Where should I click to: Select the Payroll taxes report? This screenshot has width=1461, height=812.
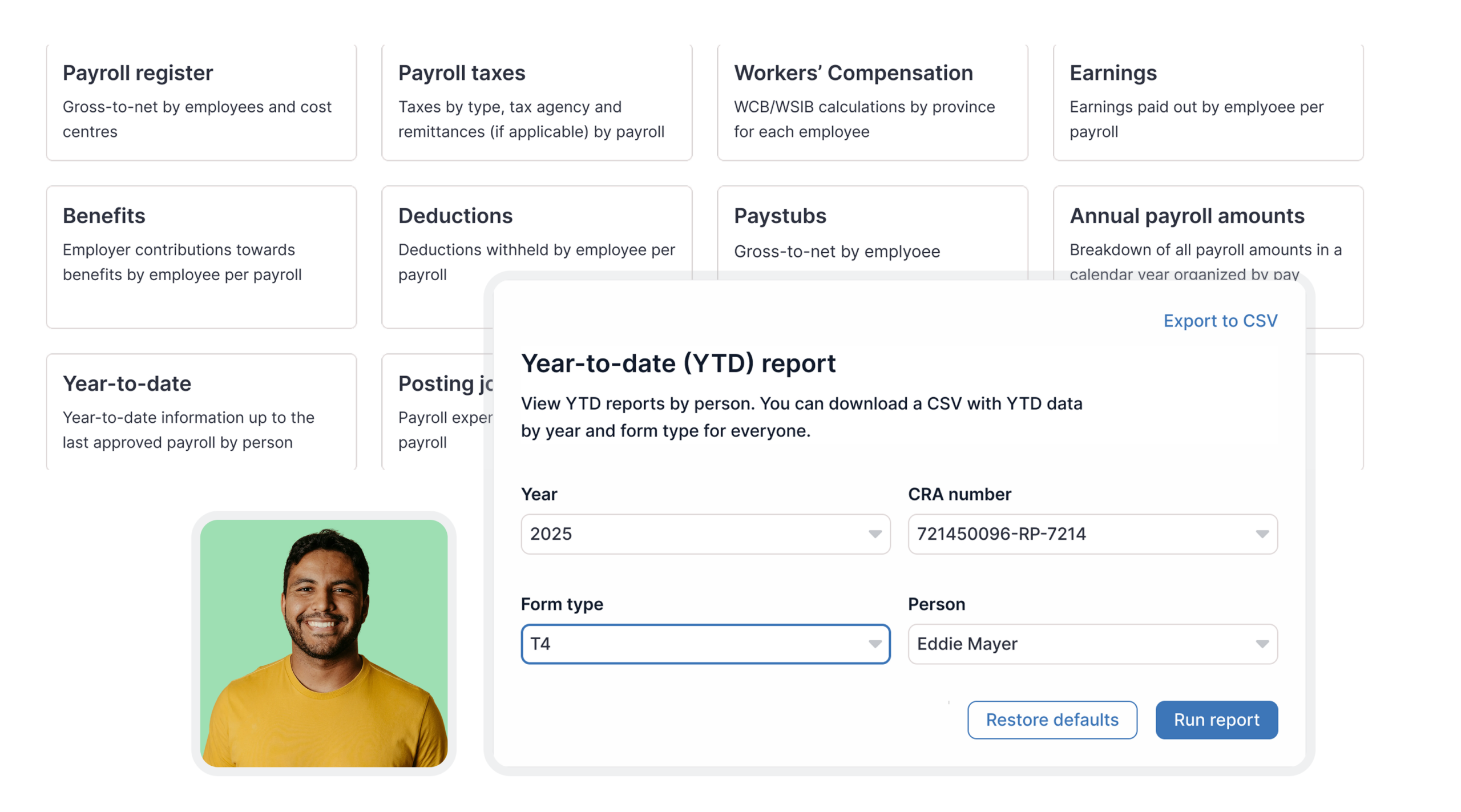[536, 103]
